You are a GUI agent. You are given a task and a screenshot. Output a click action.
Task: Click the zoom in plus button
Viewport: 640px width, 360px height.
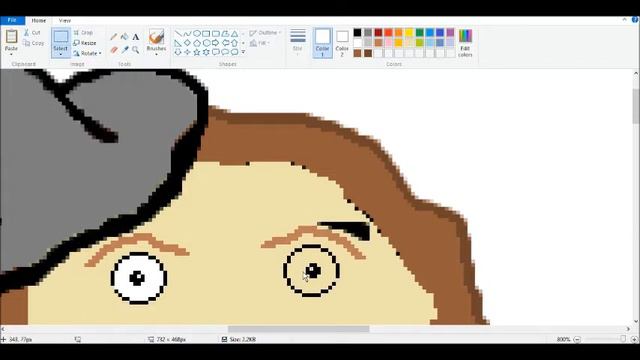pos(634,339)
